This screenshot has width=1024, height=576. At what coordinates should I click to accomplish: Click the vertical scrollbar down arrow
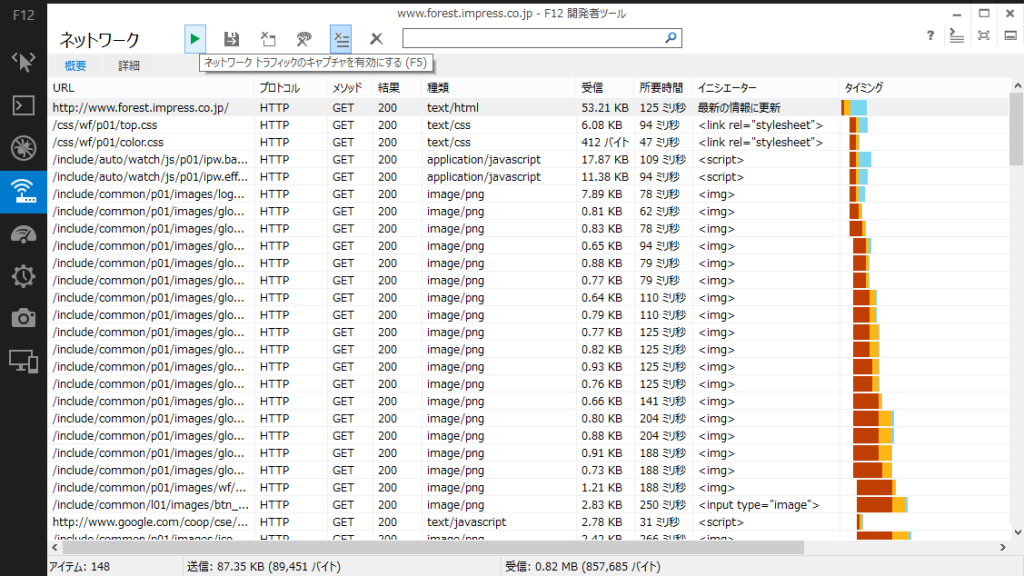pos(1017,532)
